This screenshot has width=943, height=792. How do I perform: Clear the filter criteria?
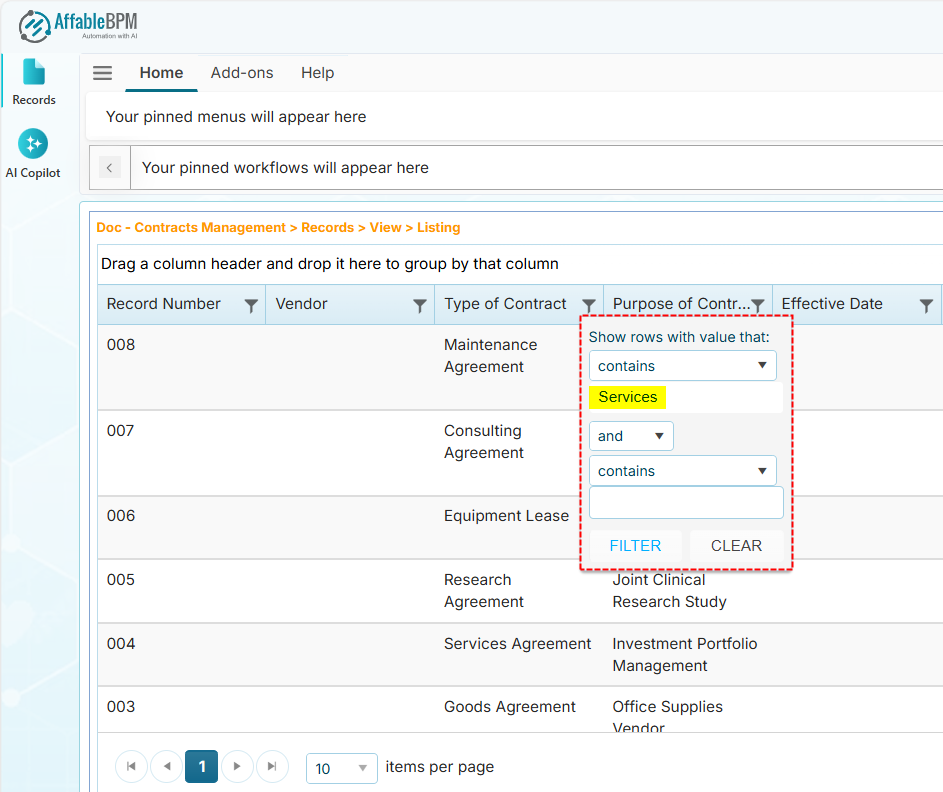point(736,545)
